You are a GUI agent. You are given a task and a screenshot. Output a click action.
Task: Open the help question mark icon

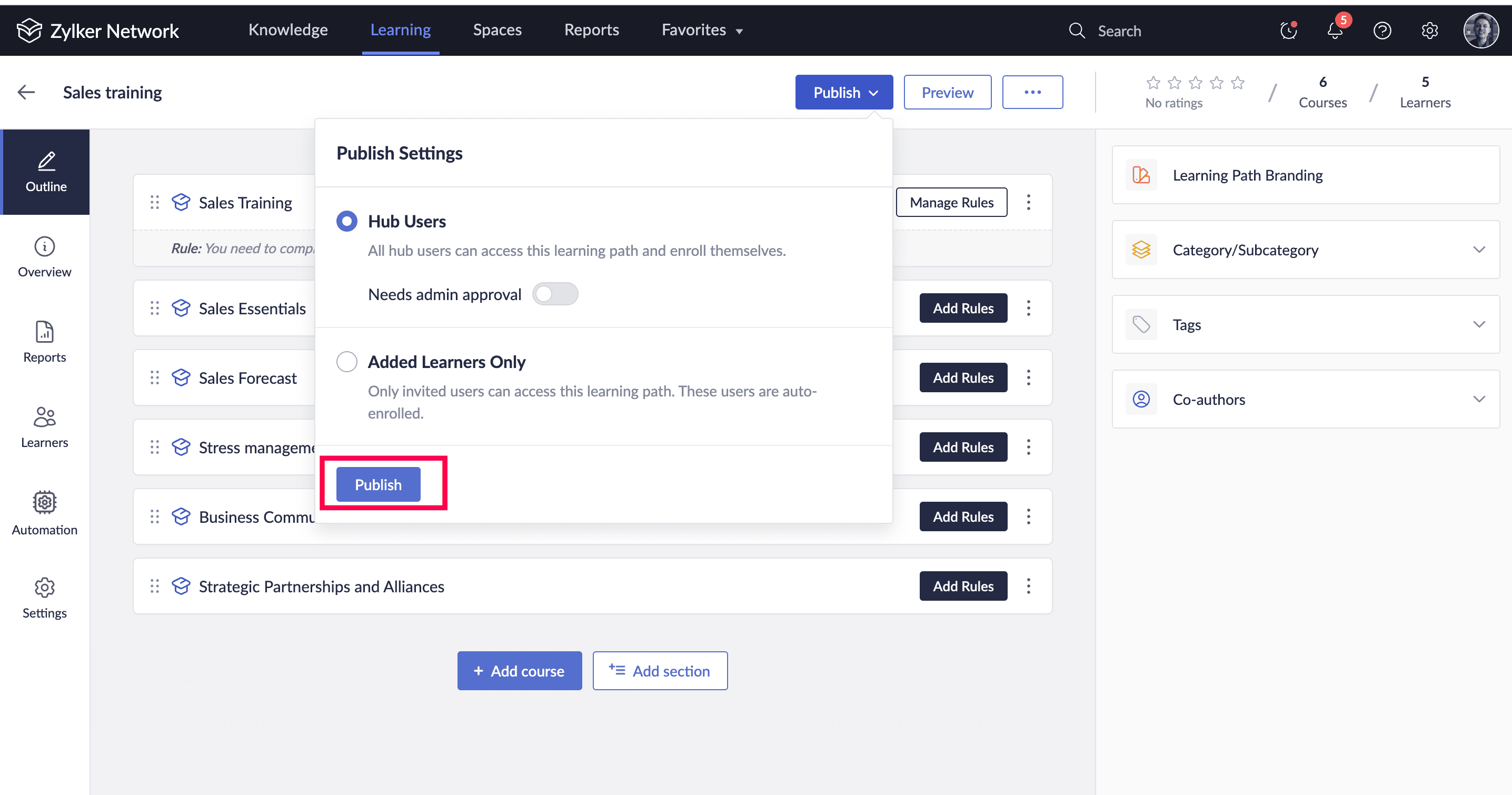tap(1381, 31)
